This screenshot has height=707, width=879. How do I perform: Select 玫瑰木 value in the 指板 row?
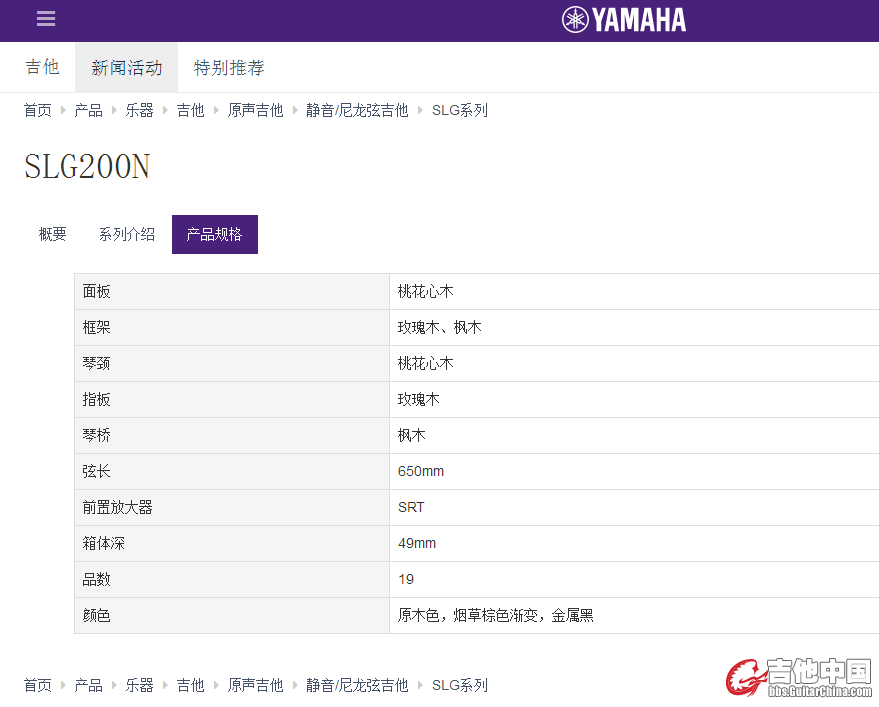419,399
